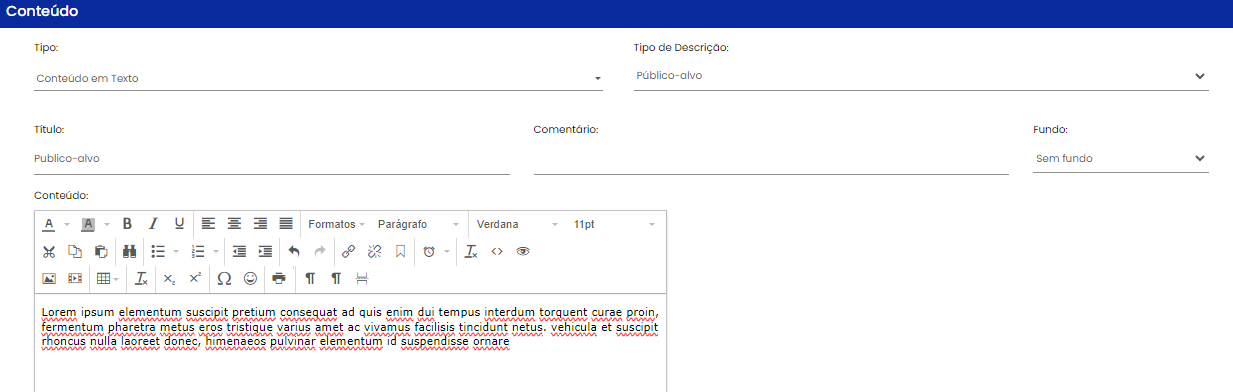Open the Tipo dropdown 'Conteúdo em Texto'
Screen dimensions: 1233x392
click(x=318, y=78)
